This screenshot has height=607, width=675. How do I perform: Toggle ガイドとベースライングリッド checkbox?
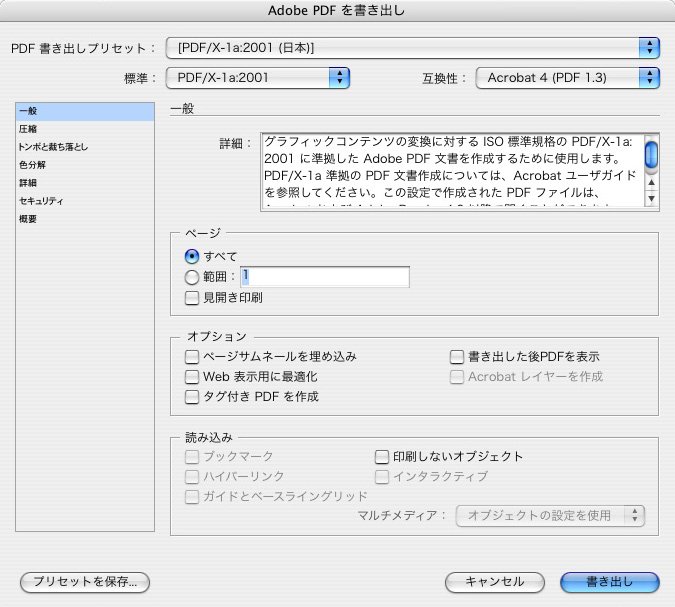point(192,496)
